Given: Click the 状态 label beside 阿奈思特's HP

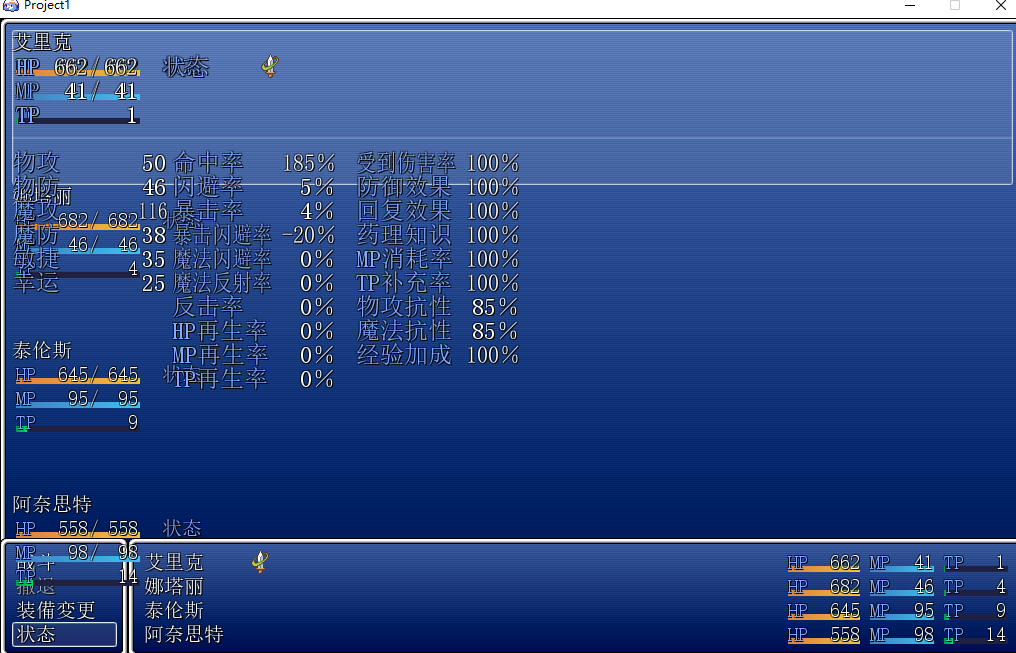Looking at the screenshot, I should [x=182, y=528].
